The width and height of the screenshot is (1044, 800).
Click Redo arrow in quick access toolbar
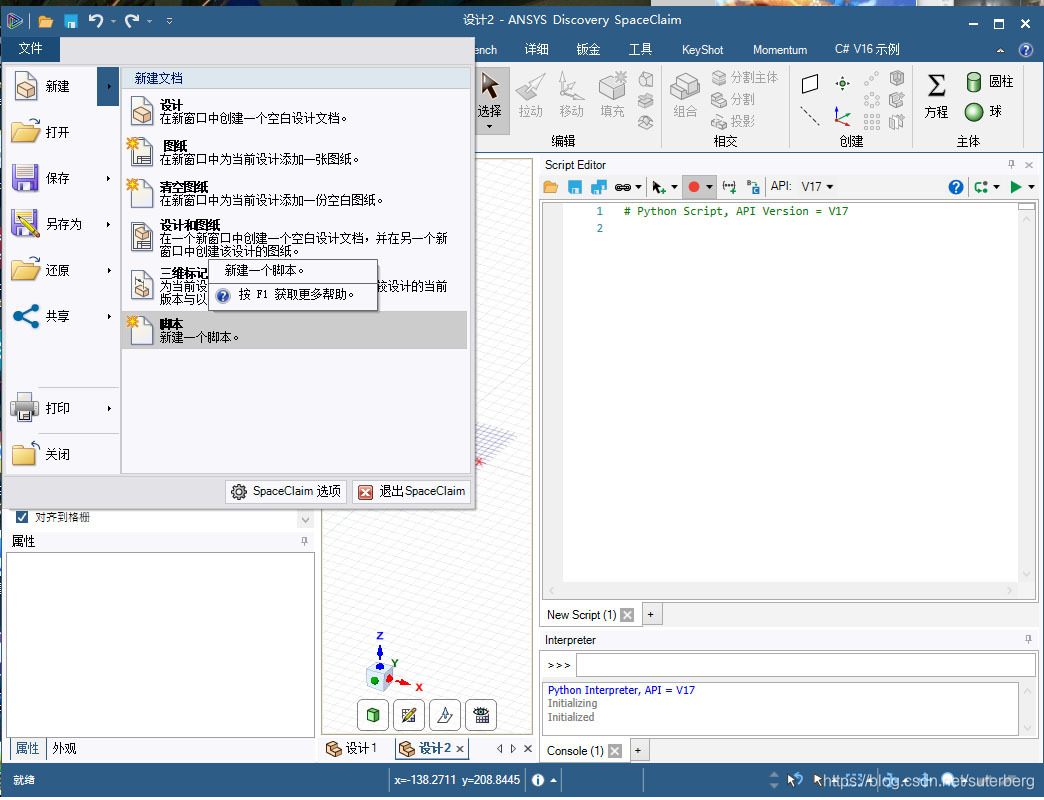tap(132, 21)
